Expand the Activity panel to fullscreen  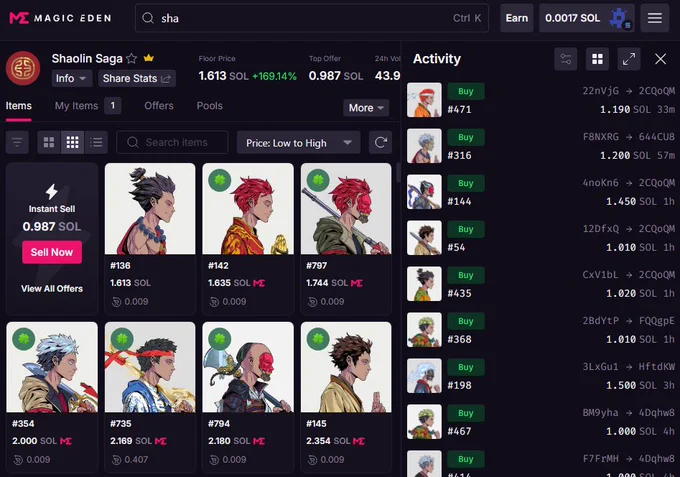point(629,59)
